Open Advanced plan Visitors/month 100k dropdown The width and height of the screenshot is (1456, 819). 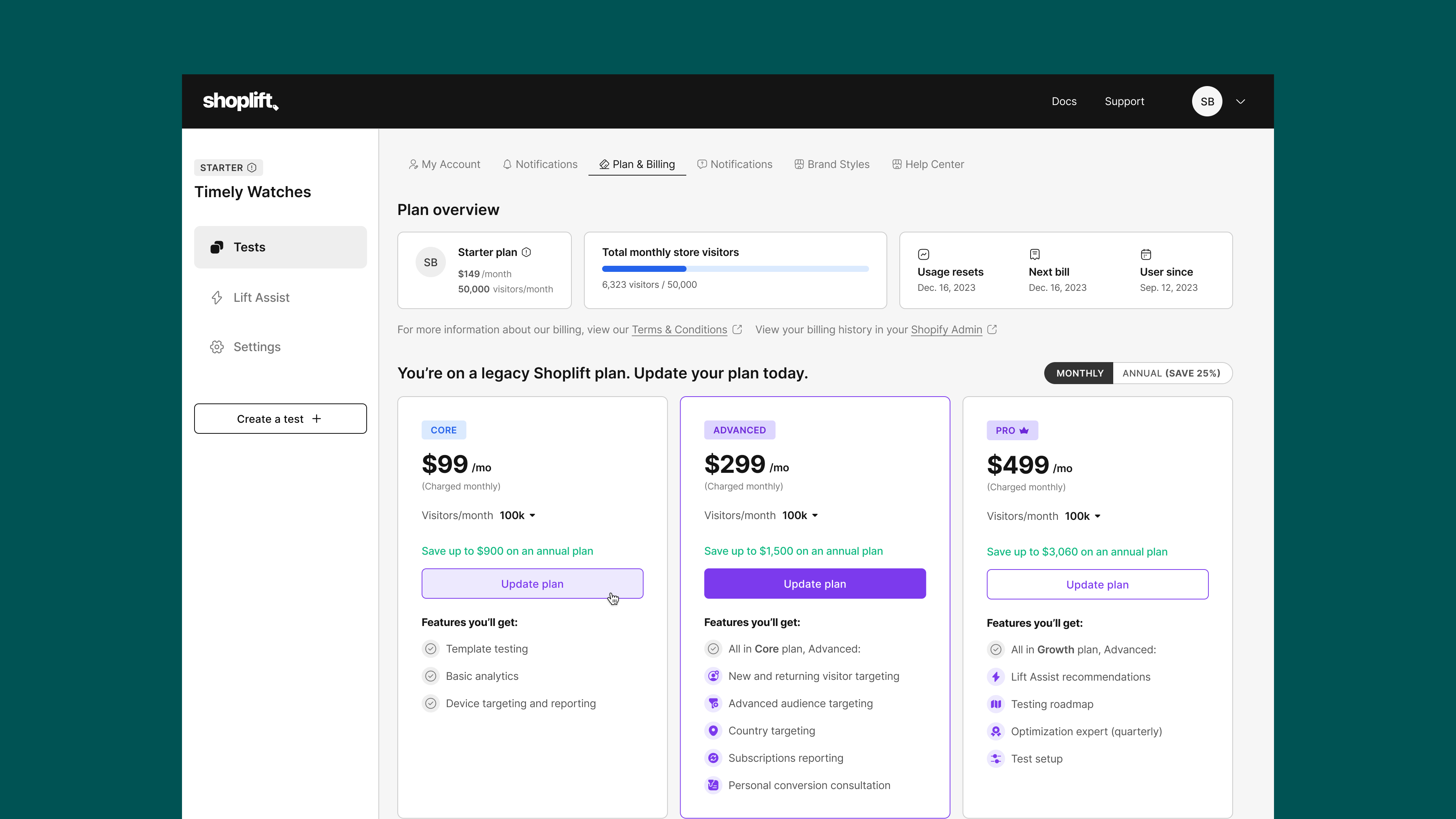(x=800, y=516)
